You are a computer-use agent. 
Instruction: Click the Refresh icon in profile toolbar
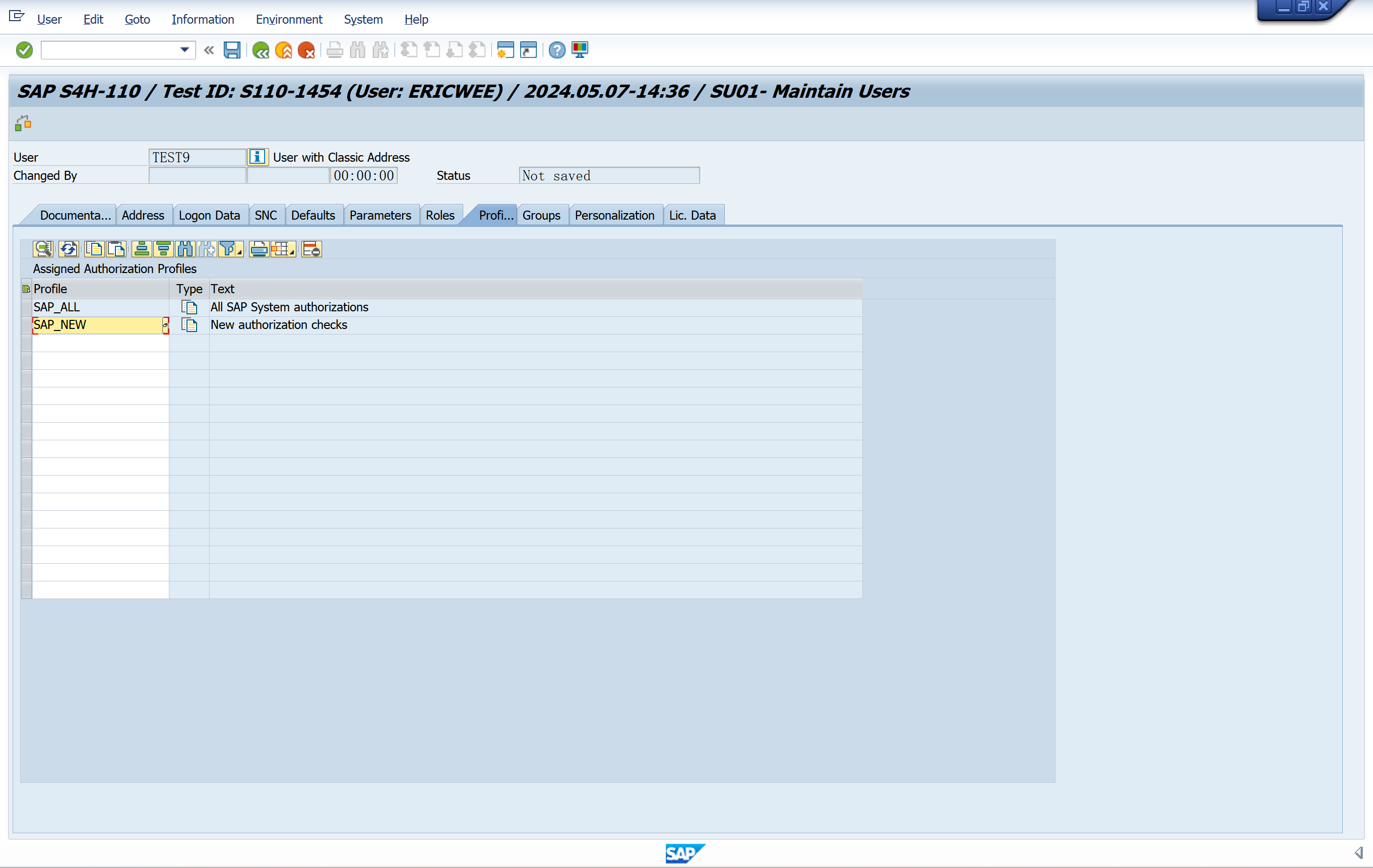(69, 249)
